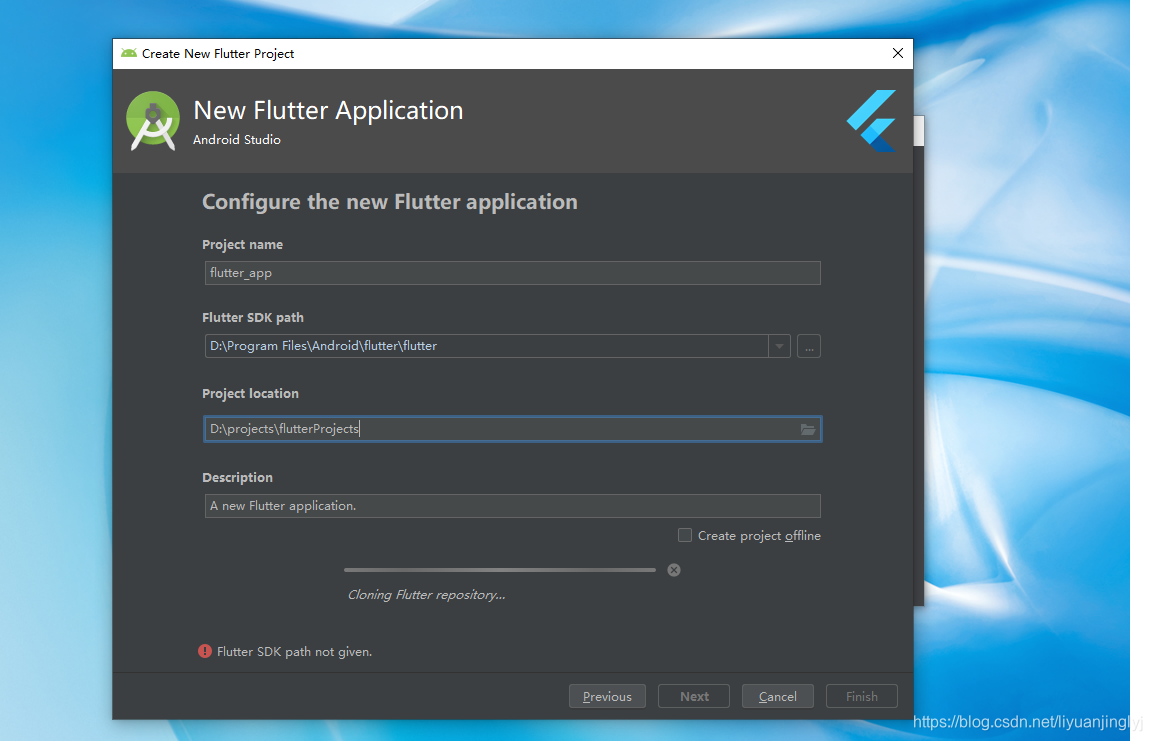Click the cloning progress bar

pyautogui.click(x=500, y=570)
